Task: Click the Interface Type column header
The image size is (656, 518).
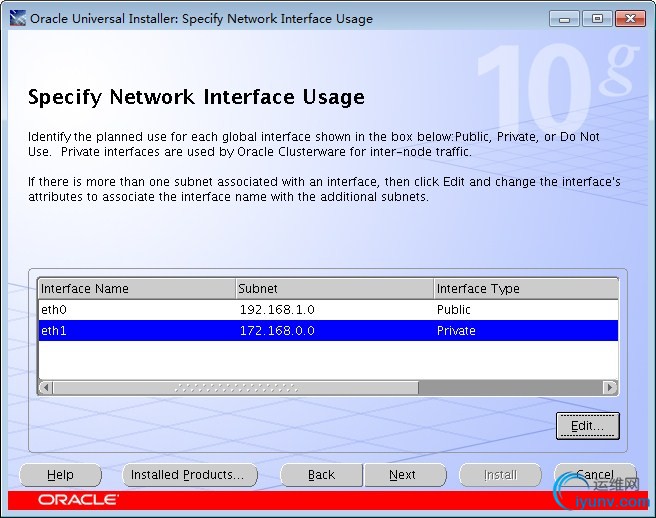Action: click(x=525, y=289)
